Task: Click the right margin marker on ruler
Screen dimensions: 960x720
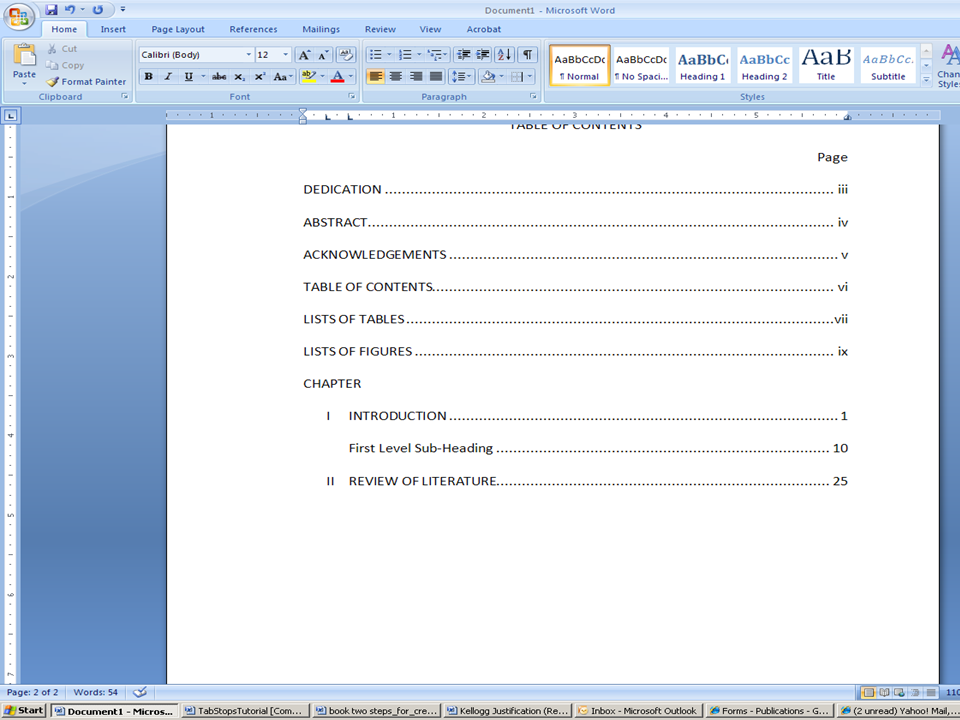Action: [847, 117]
